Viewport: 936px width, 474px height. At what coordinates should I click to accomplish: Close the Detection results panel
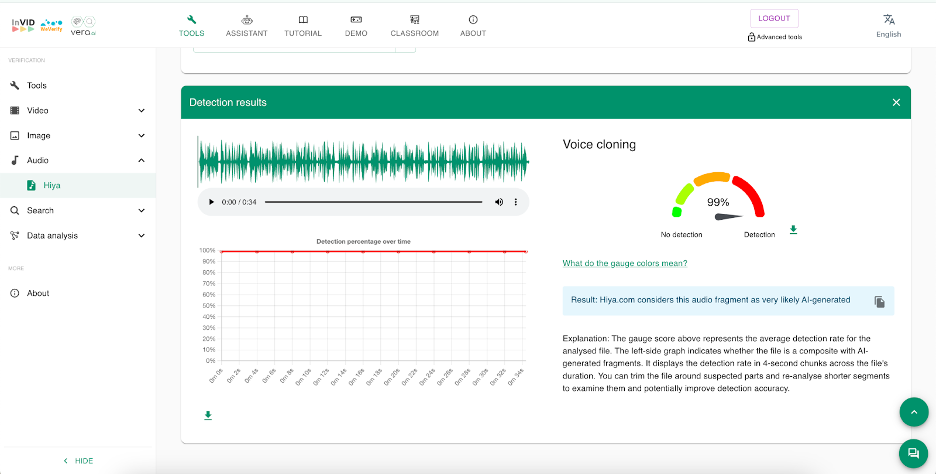896,102
